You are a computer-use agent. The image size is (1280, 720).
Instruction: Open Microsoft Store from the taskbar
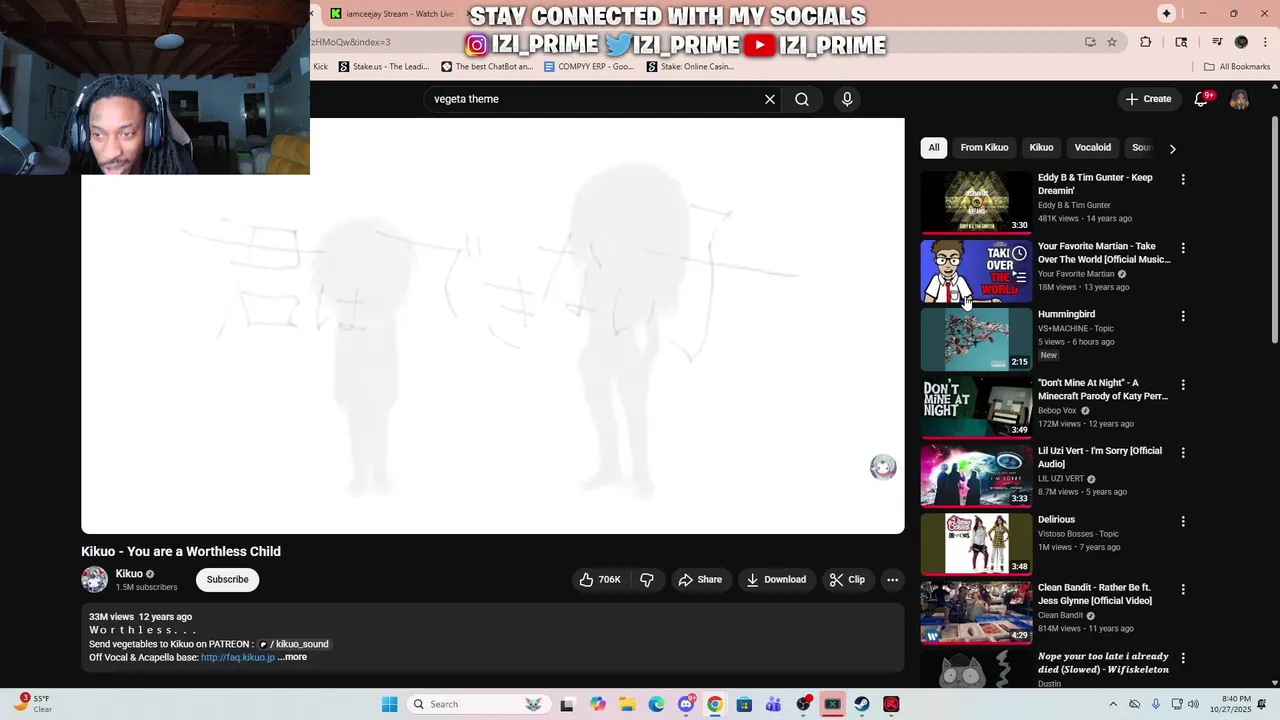pyautogui.click(x=744, y=704)
